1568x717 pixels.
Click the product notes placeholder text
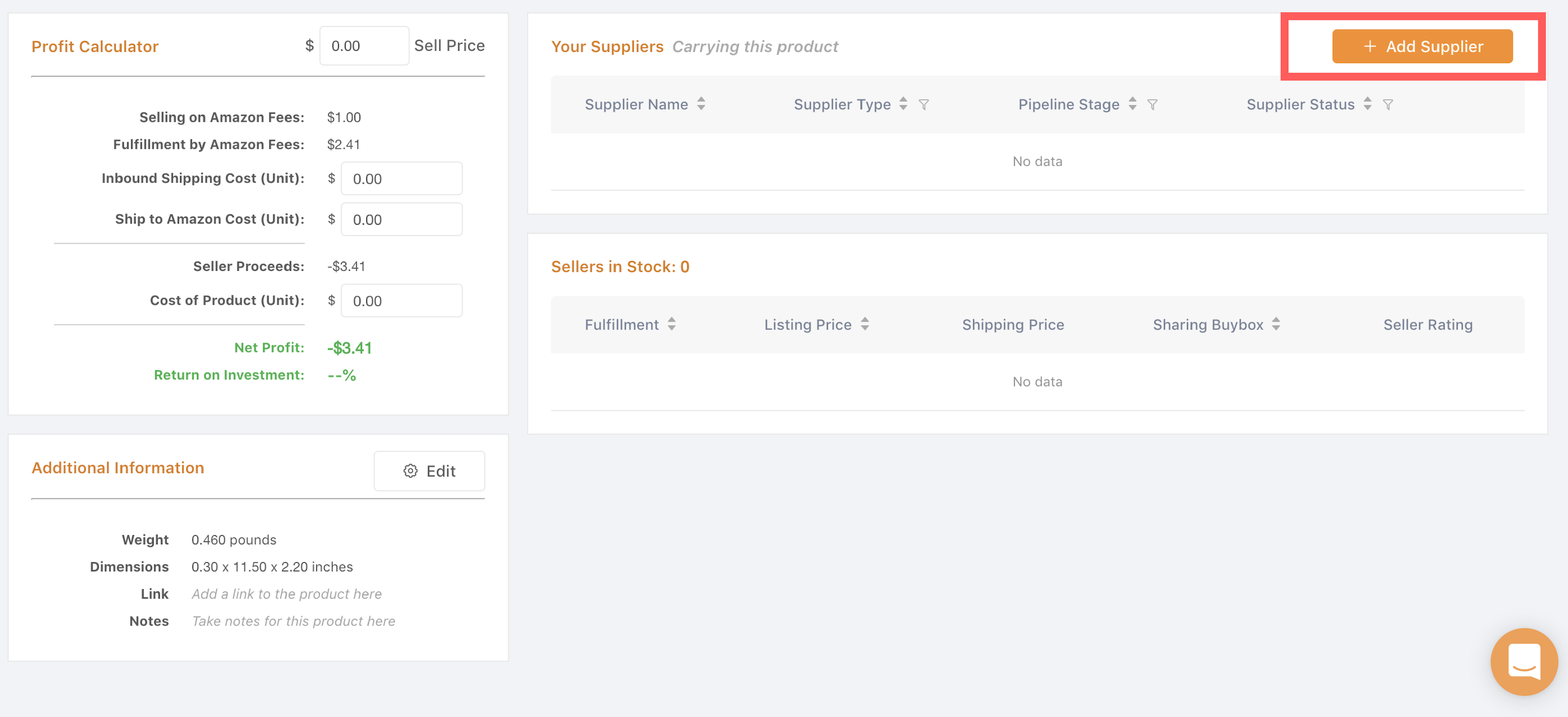coord(293,621)
